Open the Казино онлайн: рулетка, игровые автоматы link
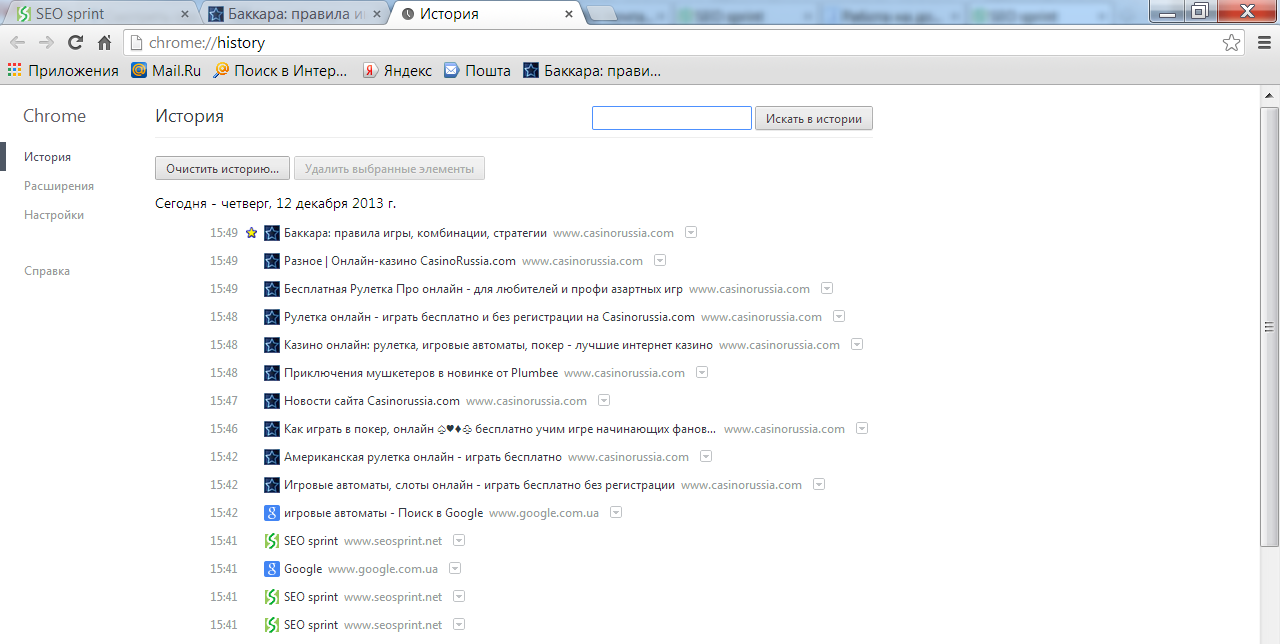1288x644 pixels. coord(498,345)
